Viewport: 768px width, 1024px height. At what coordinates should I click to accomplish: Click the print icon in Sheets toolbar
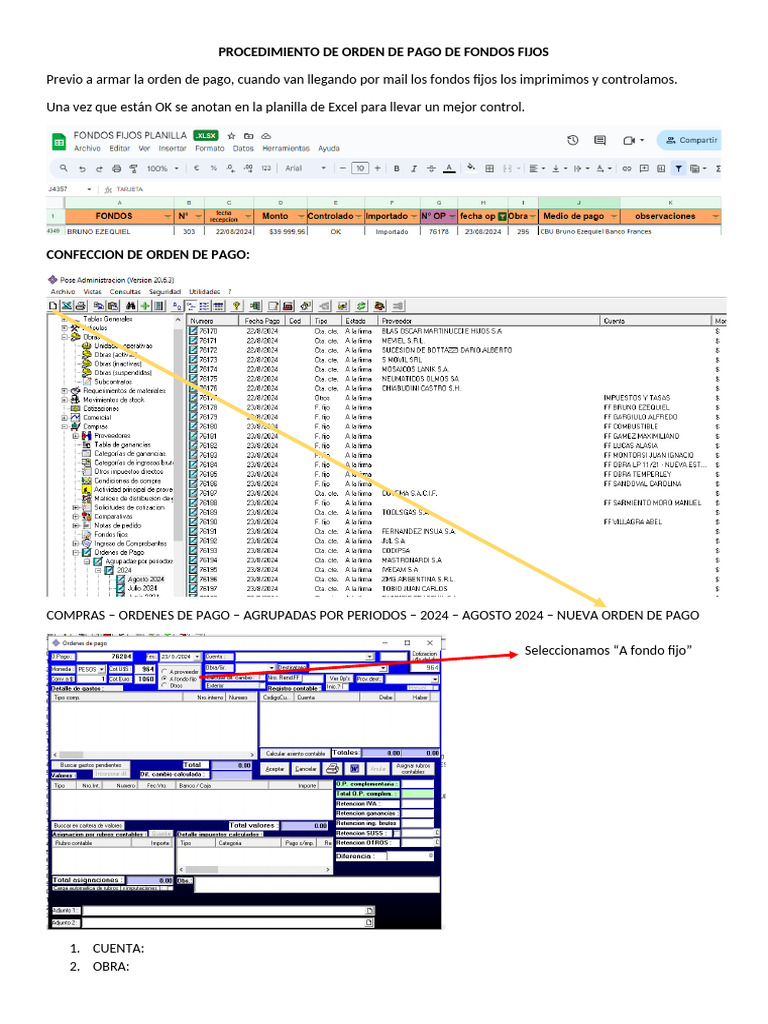[116, 168]
